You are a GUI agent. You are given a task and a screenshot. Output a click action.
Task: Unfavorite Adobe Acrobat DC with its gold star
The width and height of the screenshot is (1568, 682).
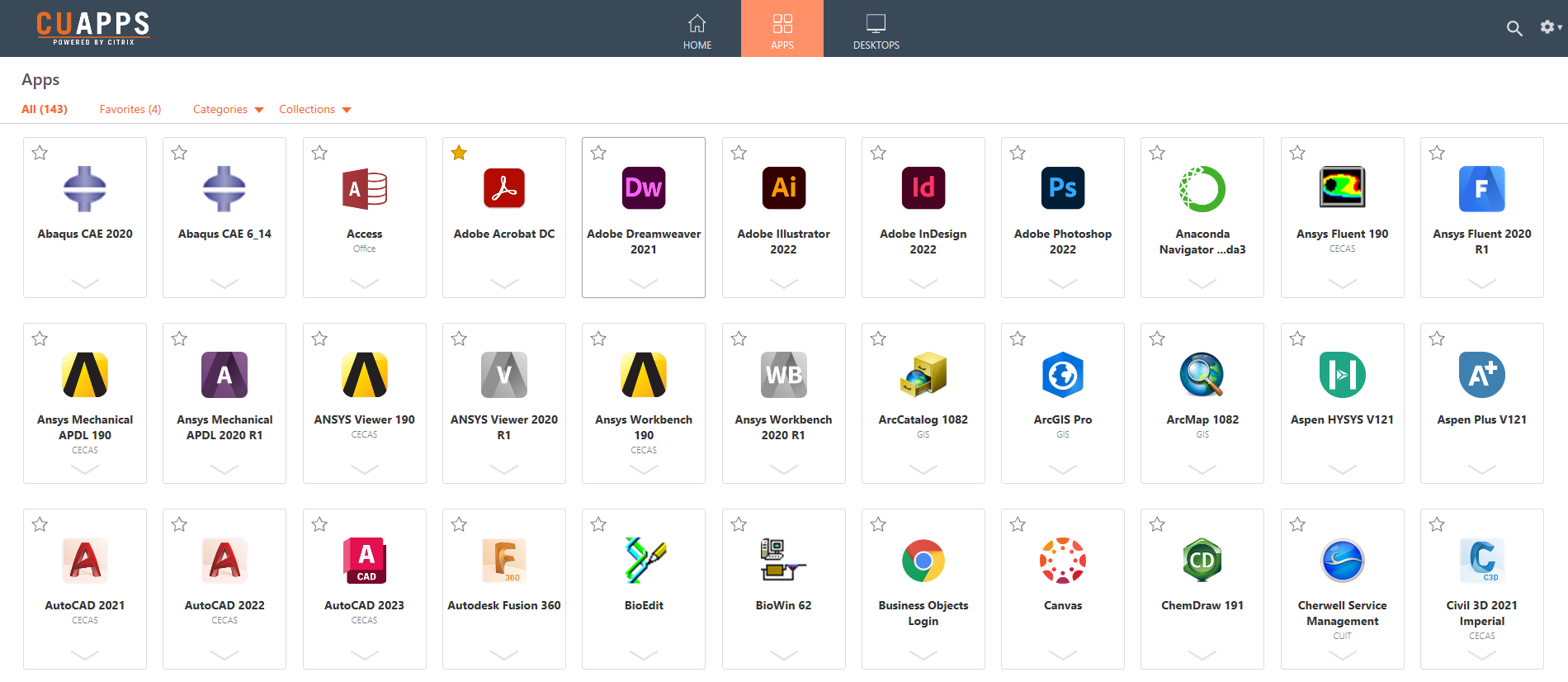(x=459, y=153)
